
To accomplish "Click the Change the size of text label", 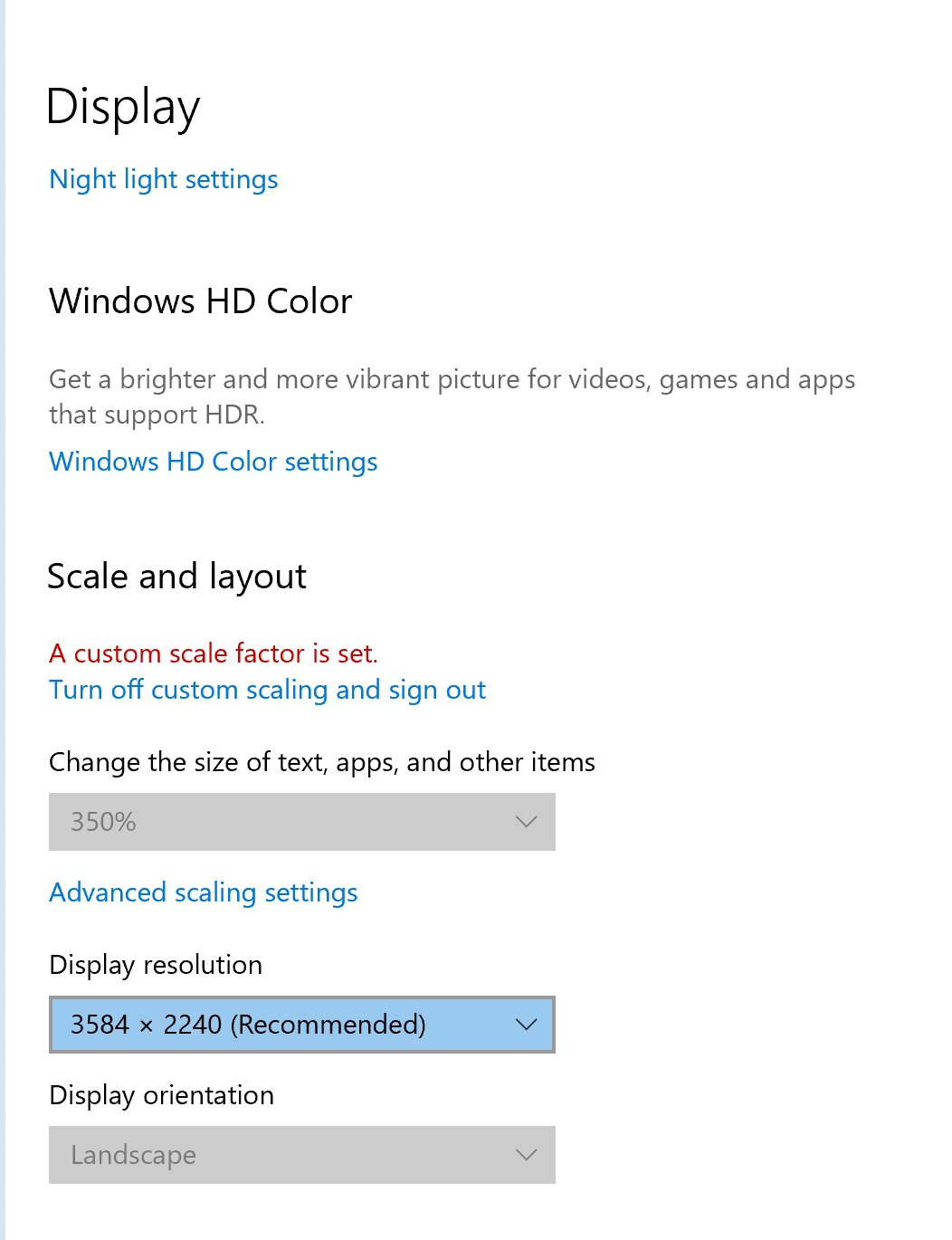I will tap(322, 762).
